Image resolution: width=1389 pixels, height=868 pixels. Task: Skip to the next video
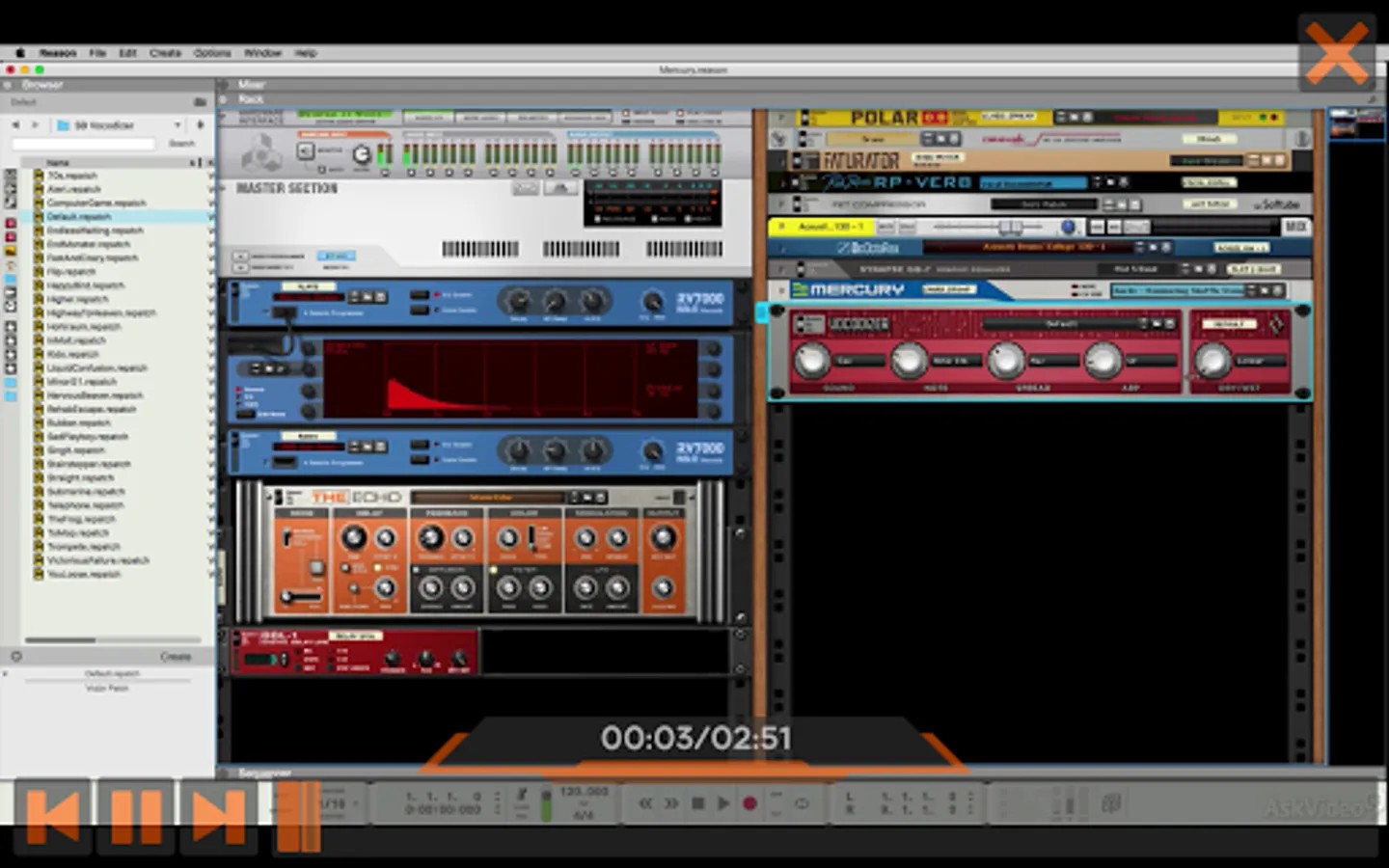pyautogui.click(x=219, y=816)
